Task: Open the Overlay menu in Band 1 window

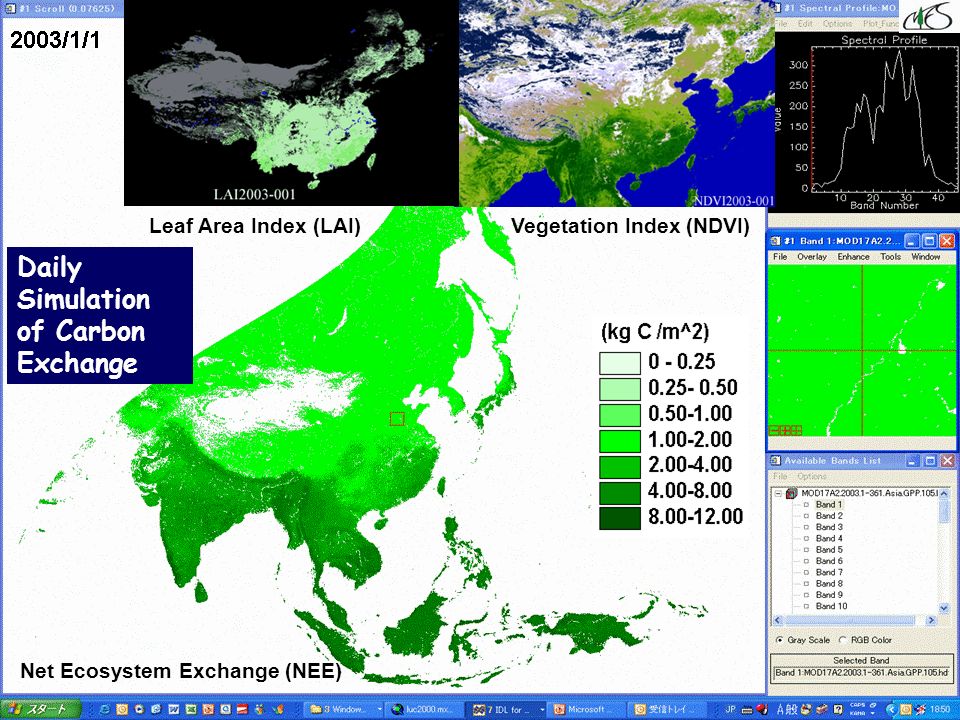Action: [812, 257]
